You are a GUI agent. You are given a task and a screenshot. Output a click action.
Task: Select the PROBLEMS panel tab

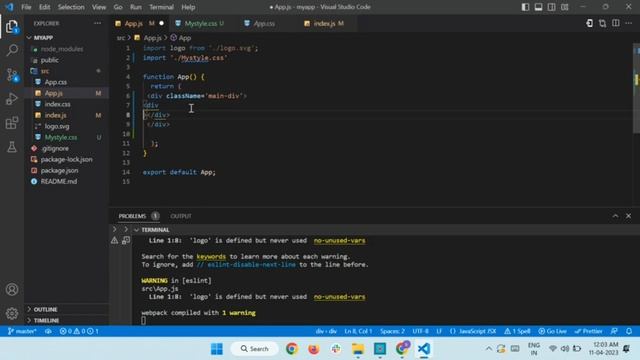[x=132, y=216]
